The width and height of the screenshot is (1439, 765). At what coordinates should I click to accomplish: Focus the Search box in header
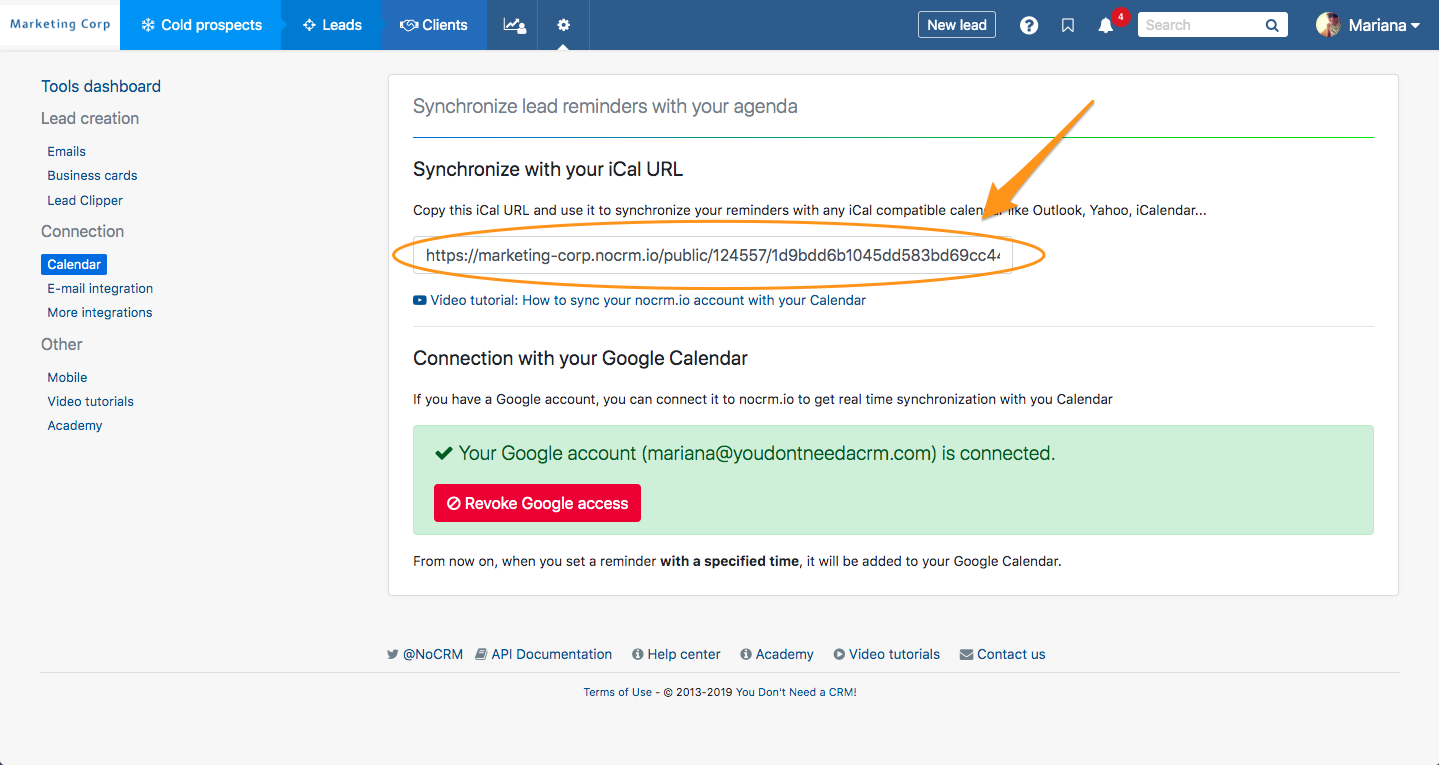(x=1200, y=26)
